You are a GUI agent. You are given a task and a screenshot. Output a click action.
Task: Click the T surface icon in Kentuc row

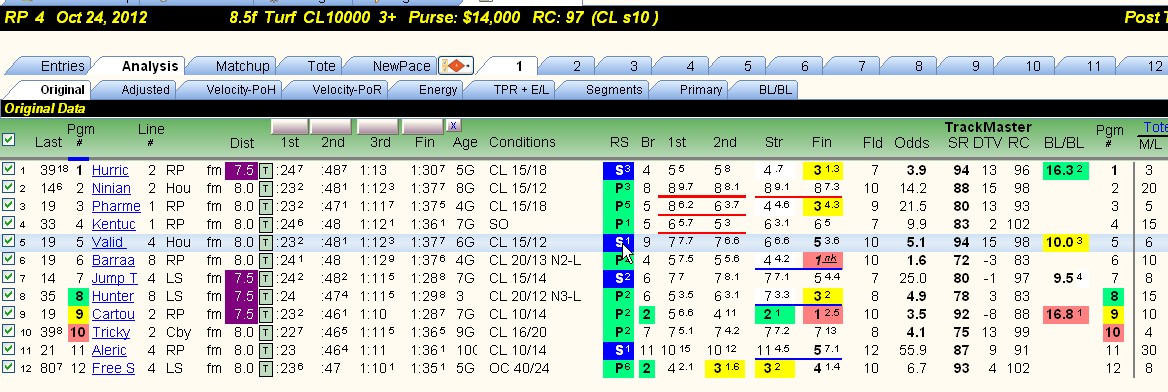point(266,224)
